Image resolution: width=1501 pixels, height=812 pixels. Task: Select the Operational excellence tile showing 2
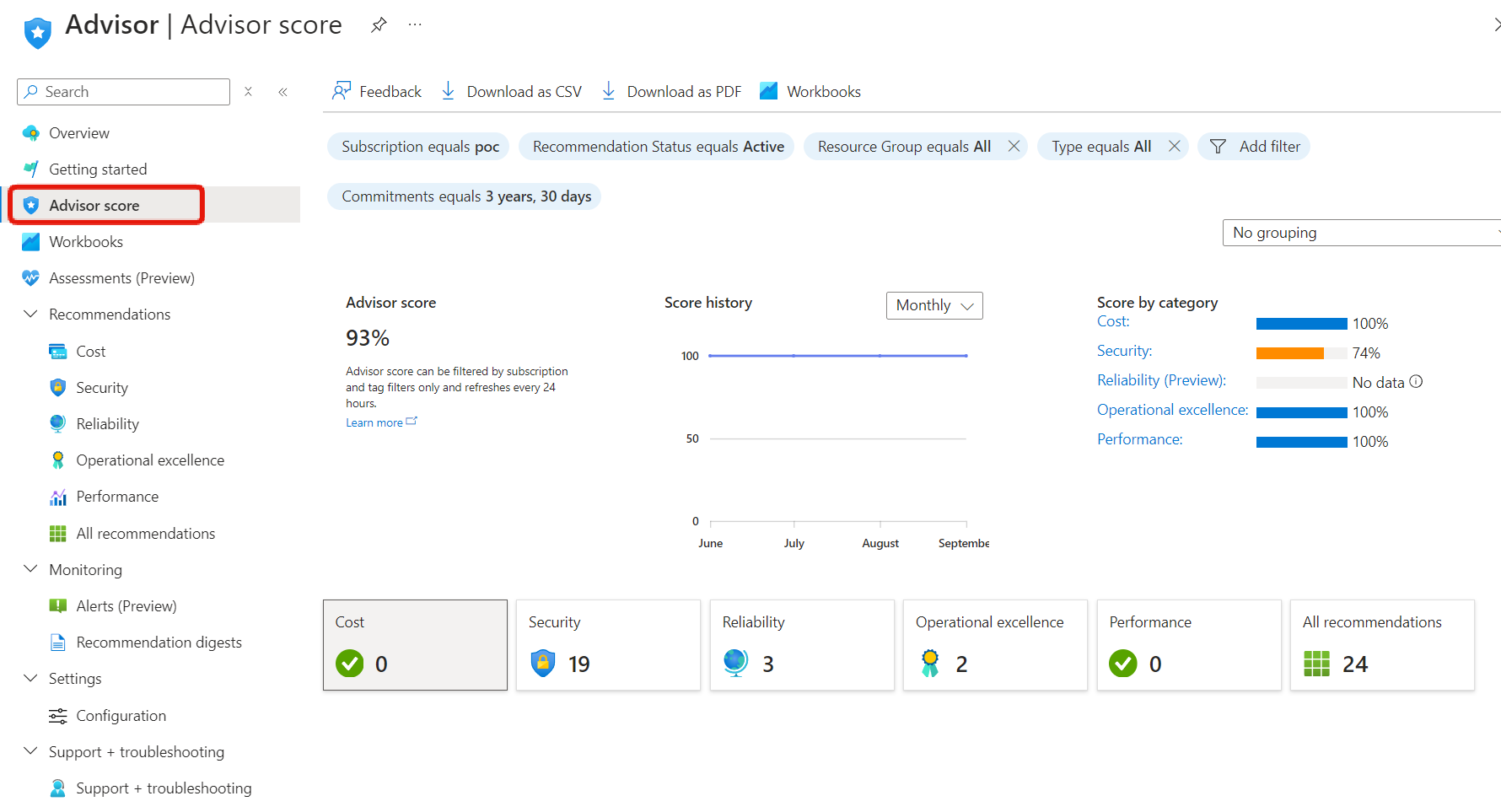click(x=995, y=645)
